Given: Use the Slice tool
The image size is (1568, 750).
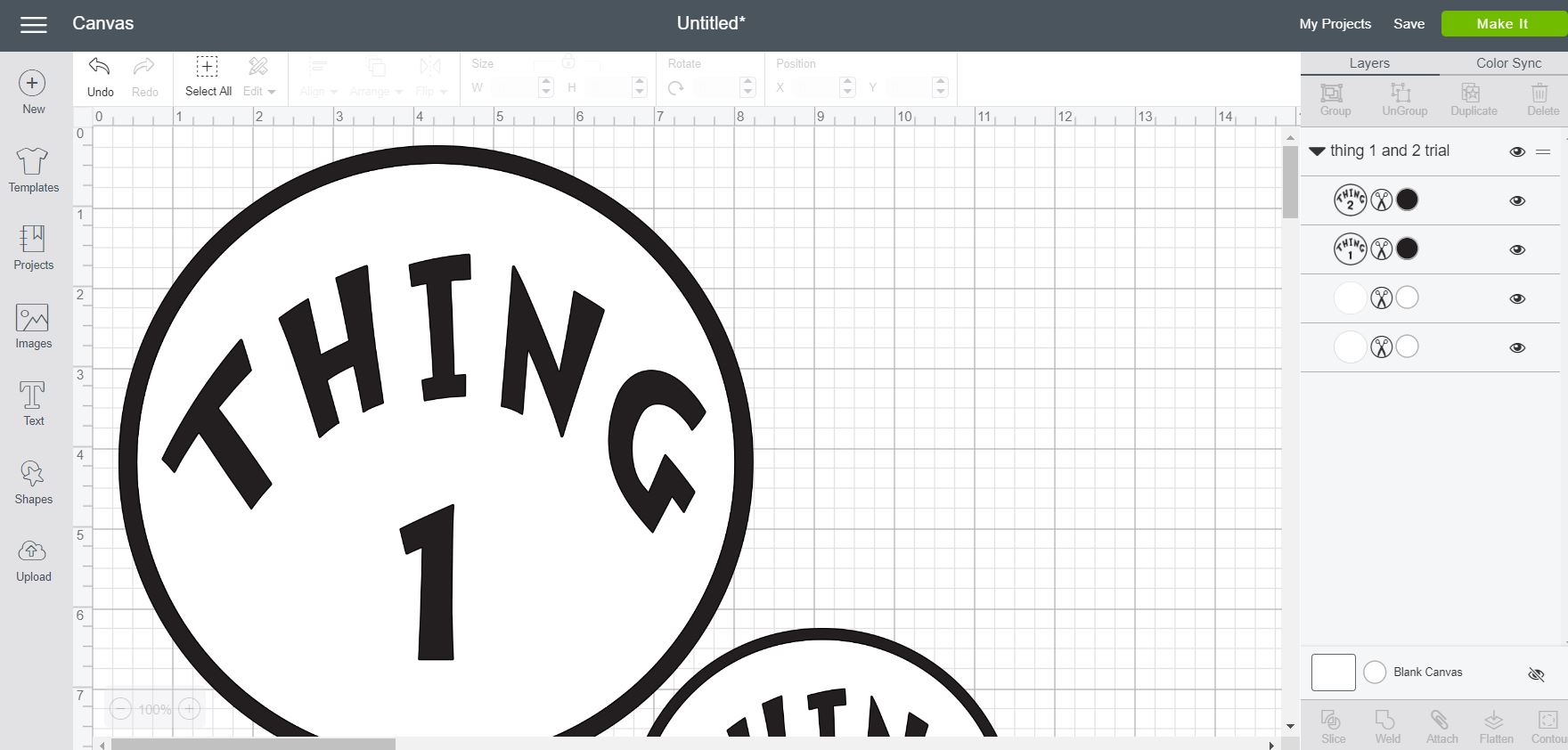Looking at the screenshot, I should click(1333, 726).
